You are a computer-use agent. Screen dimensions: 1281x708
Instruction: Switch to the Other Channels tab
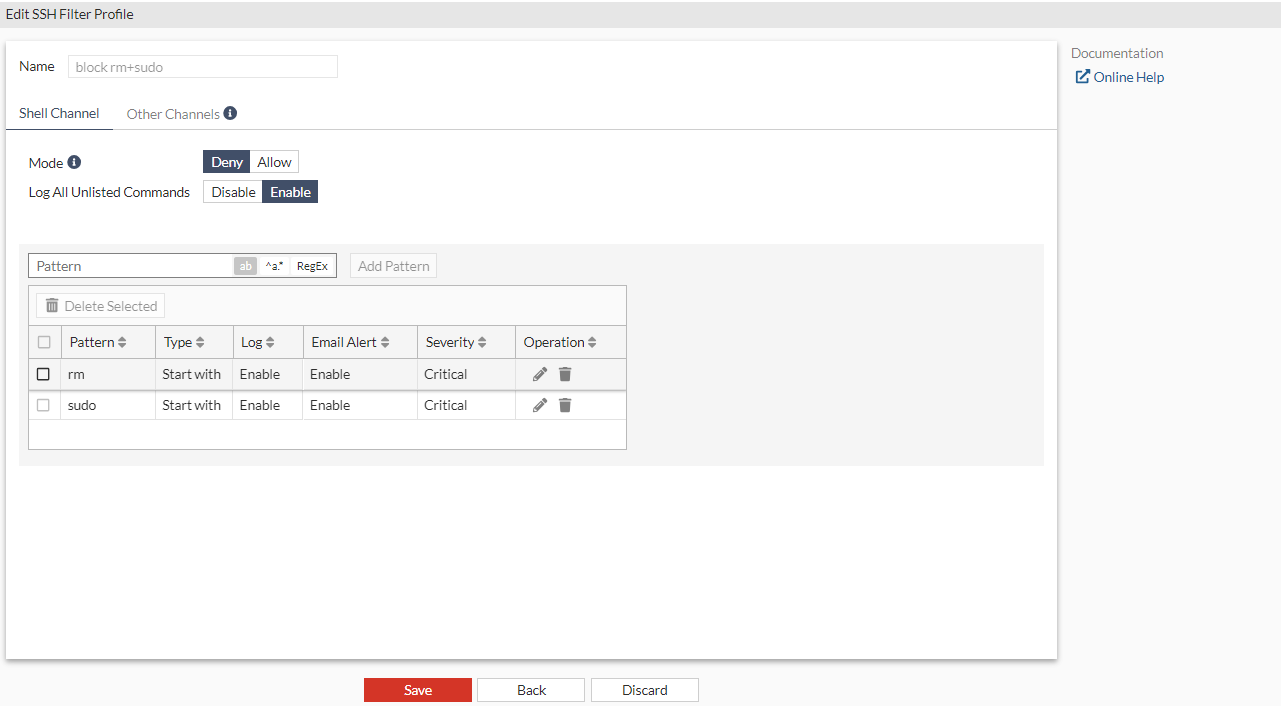(172, 113)
